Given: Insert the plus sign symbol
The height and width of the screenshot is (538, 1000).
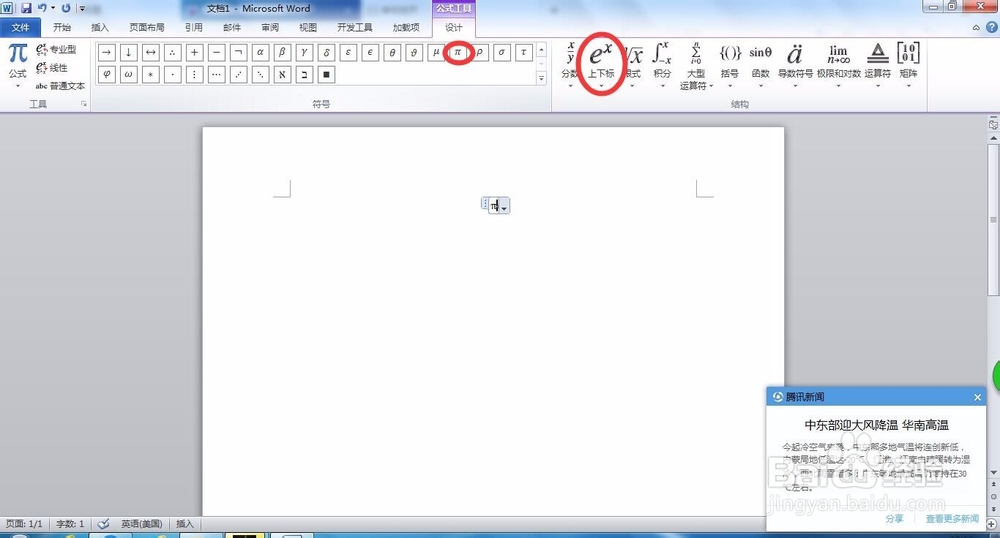Looking at the screenshot, I should (195, 53).
